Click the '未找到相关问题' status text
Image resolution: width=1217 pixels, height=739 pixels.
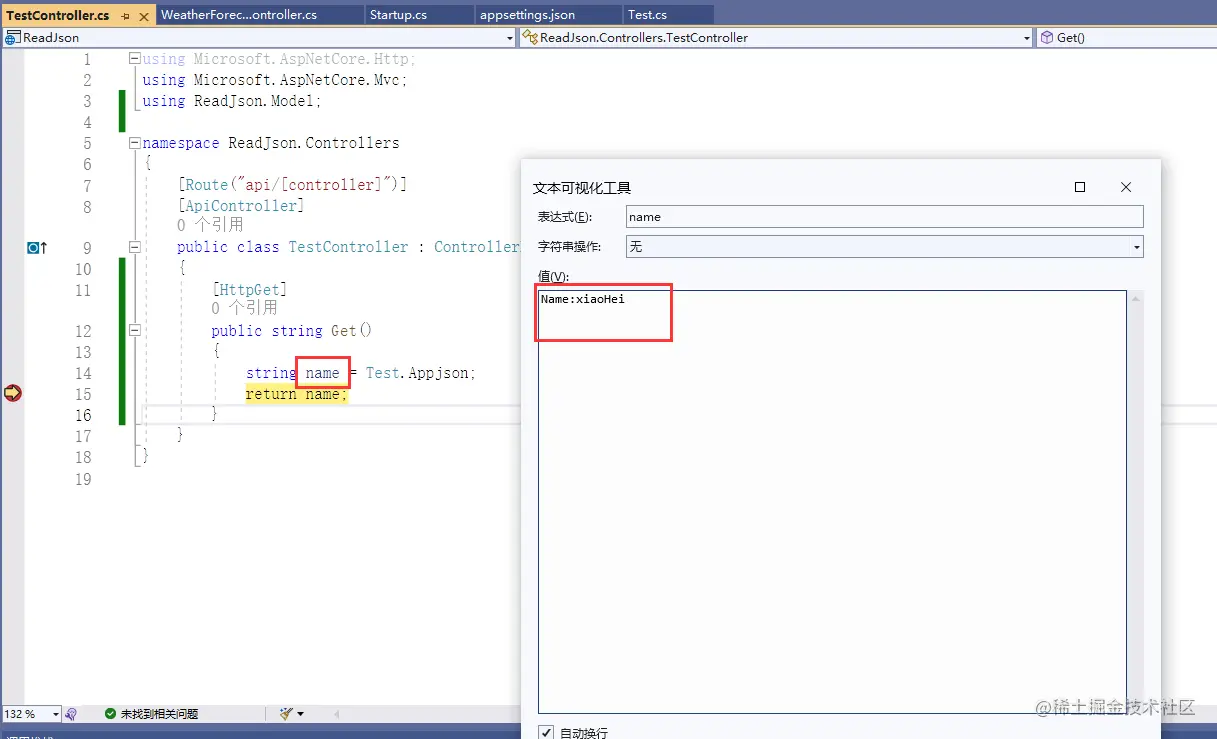coord(159,714)
